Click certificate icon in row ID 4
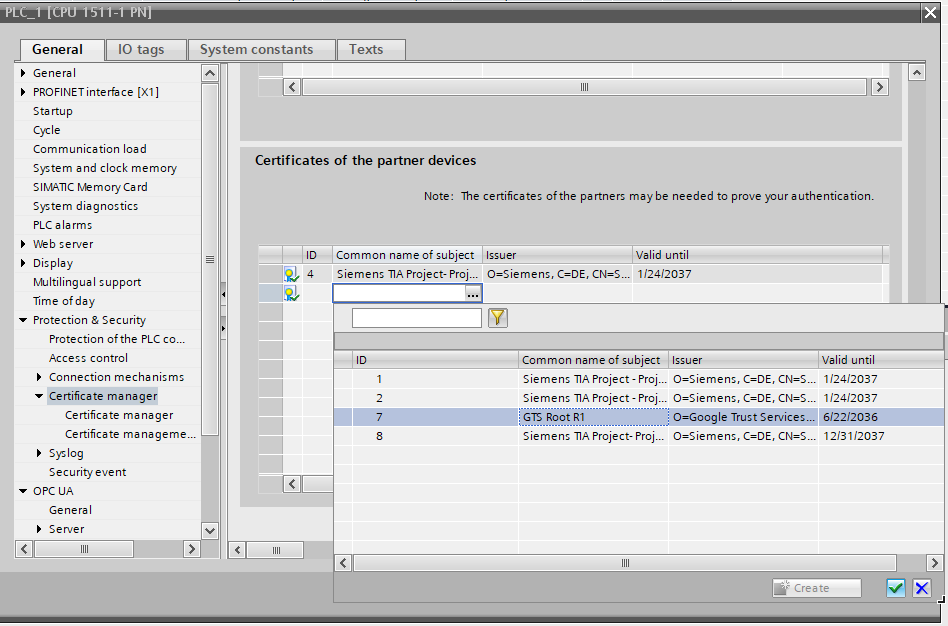This screenshot has width=948, height=626. click(x=291, y=274)
